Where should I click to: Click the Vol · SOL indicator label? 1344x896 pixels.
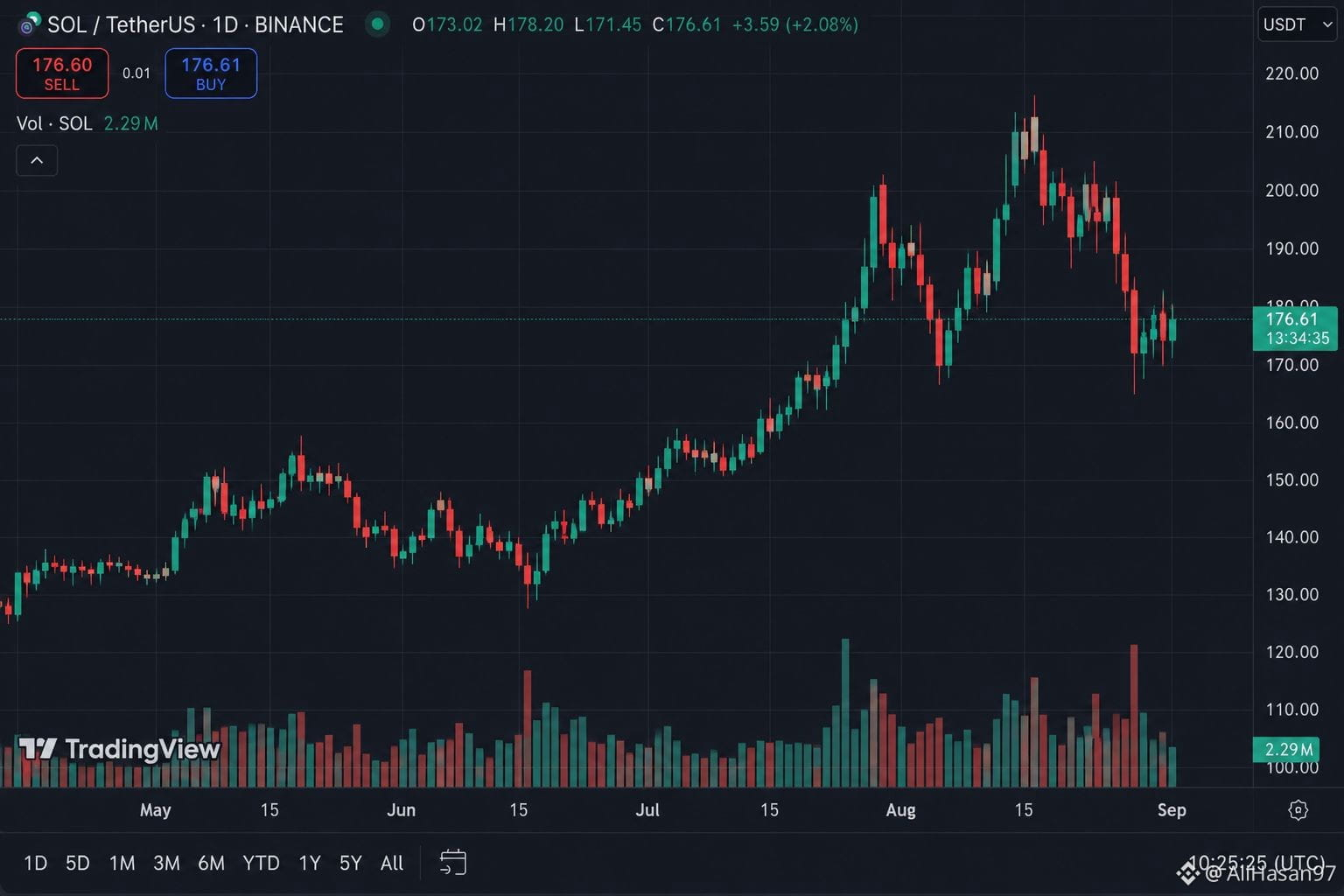(x=54, y=123)
